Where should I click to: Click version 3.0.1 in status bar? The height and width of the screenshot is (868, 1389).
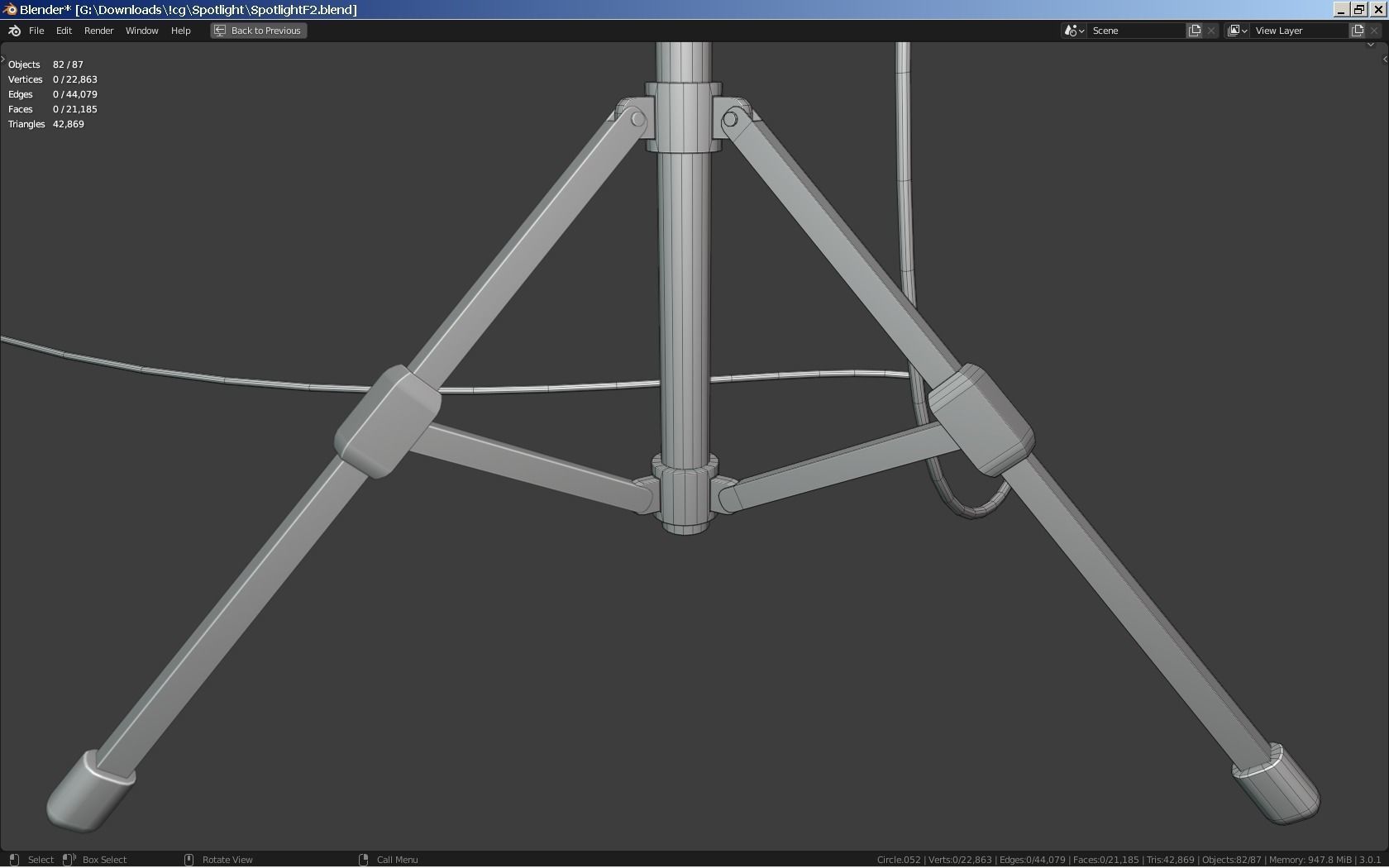1370,860
